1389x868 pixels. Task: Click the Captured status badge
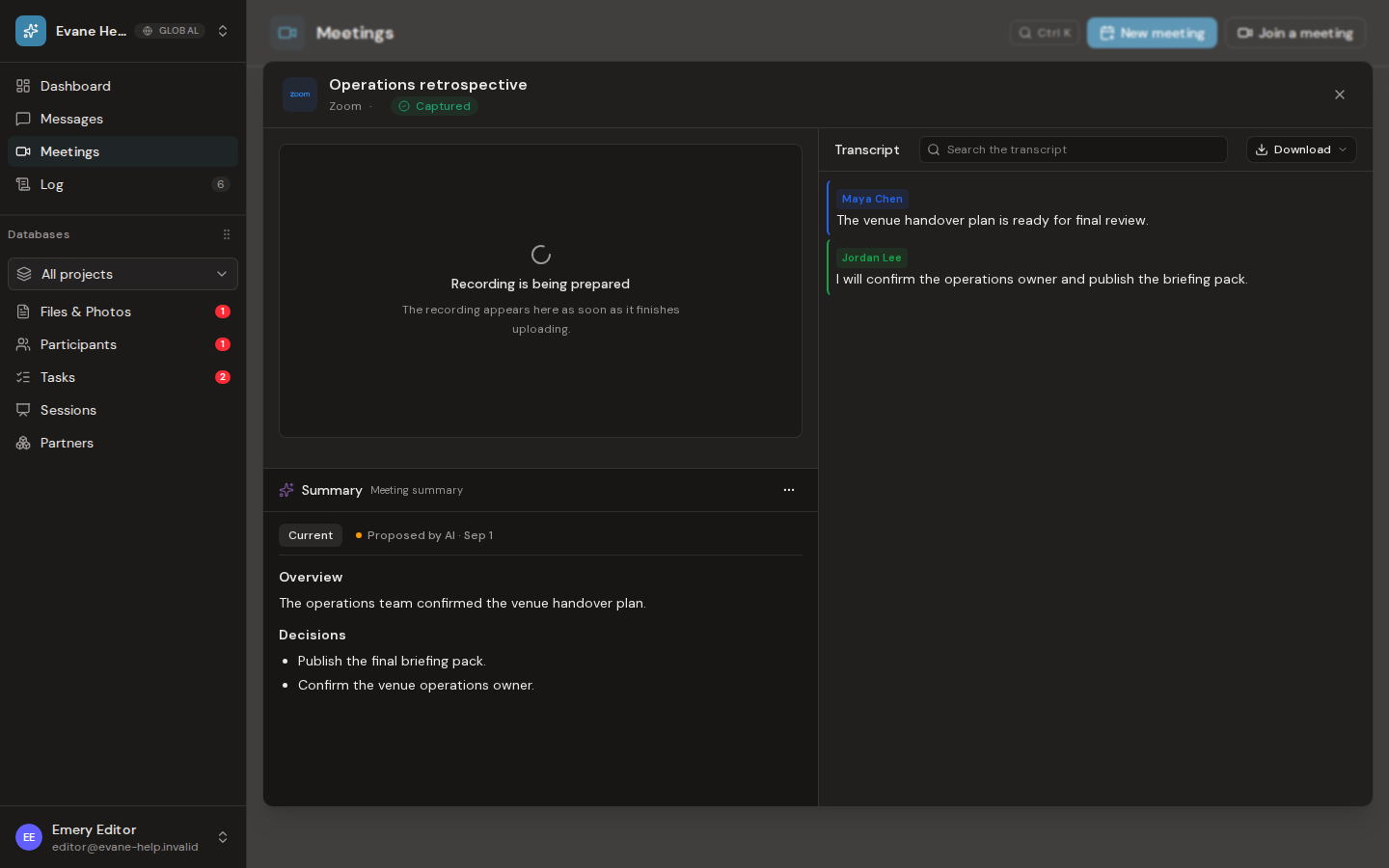[434, 106]
